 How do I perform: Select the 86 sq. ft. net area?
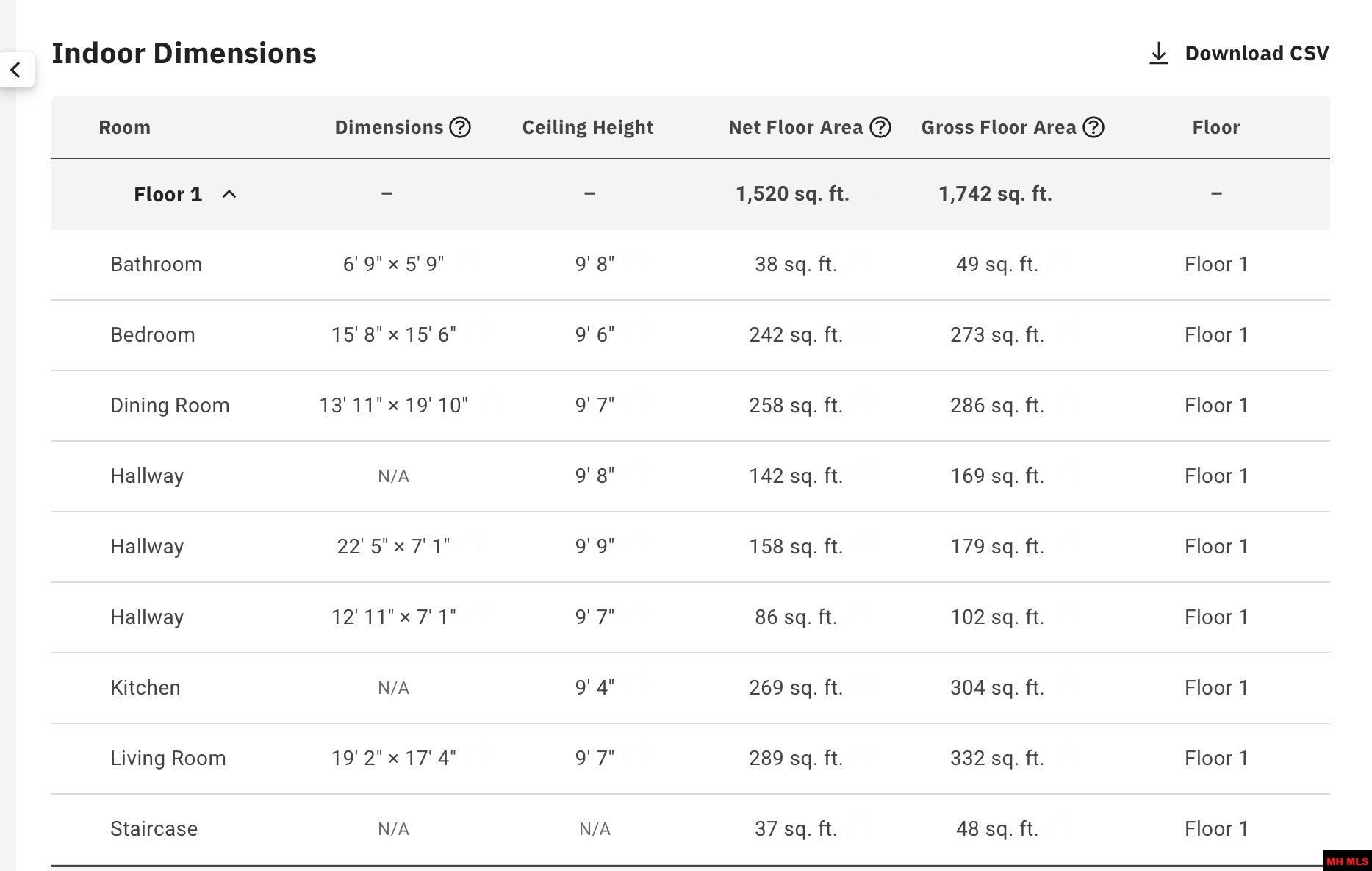pos(796,617)
